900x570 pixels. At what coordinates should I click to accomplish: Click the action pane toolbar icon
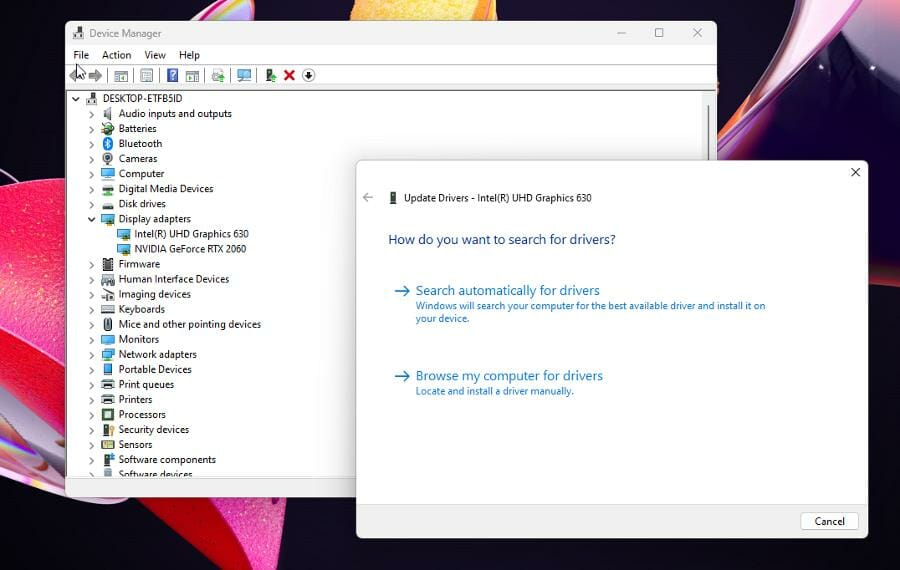tap(192, 75)
